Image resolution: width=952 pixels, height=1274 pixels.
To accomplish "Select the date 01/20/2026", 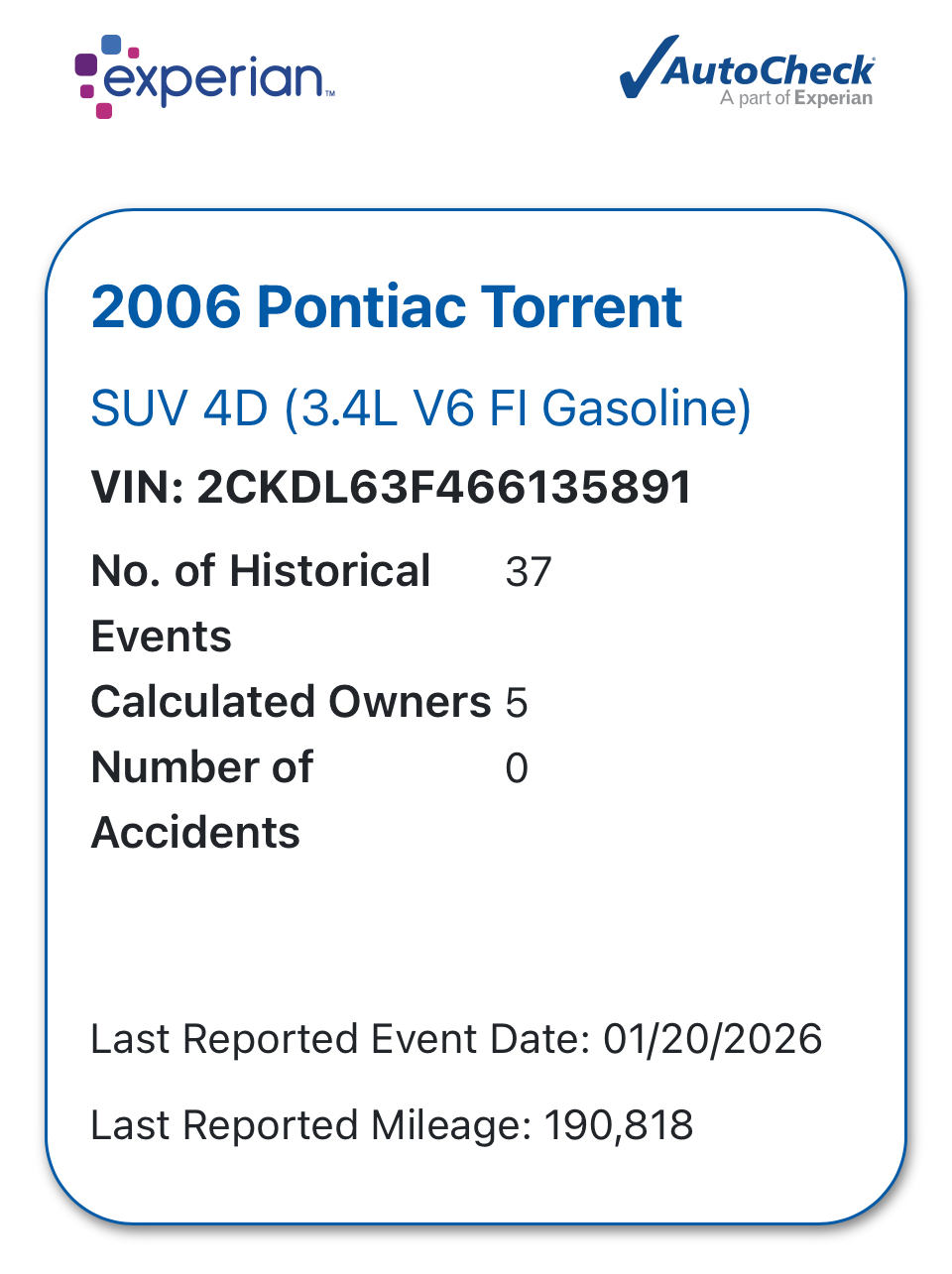I will (x=712, y=1039).
